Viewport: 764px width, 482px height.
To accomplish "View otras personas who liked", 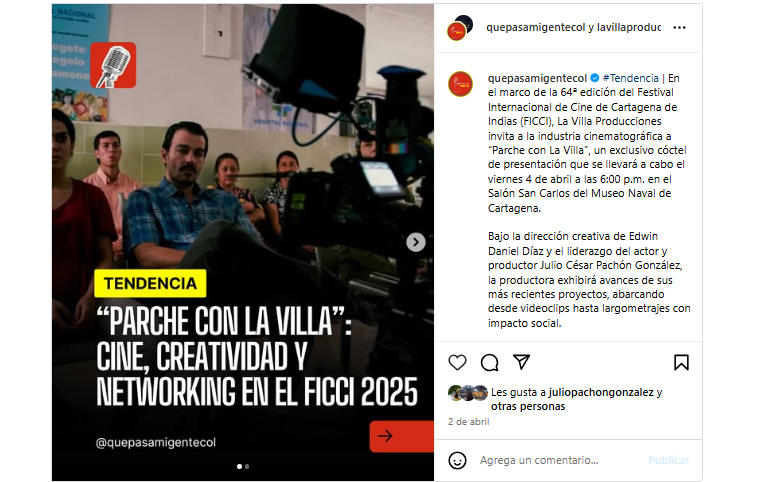I will pos(528,406).
